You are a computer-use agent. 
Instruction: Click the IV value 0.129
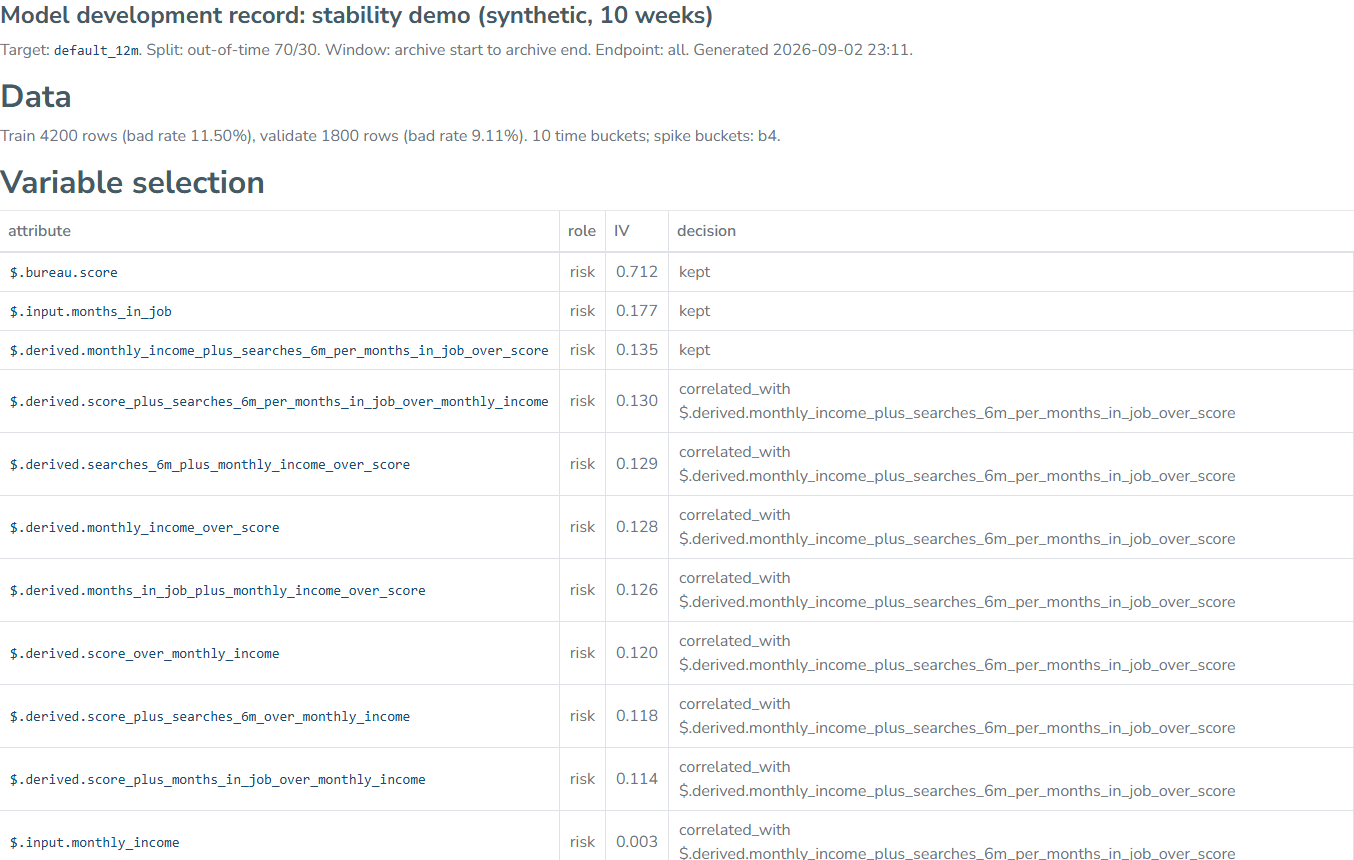(637, 464)
